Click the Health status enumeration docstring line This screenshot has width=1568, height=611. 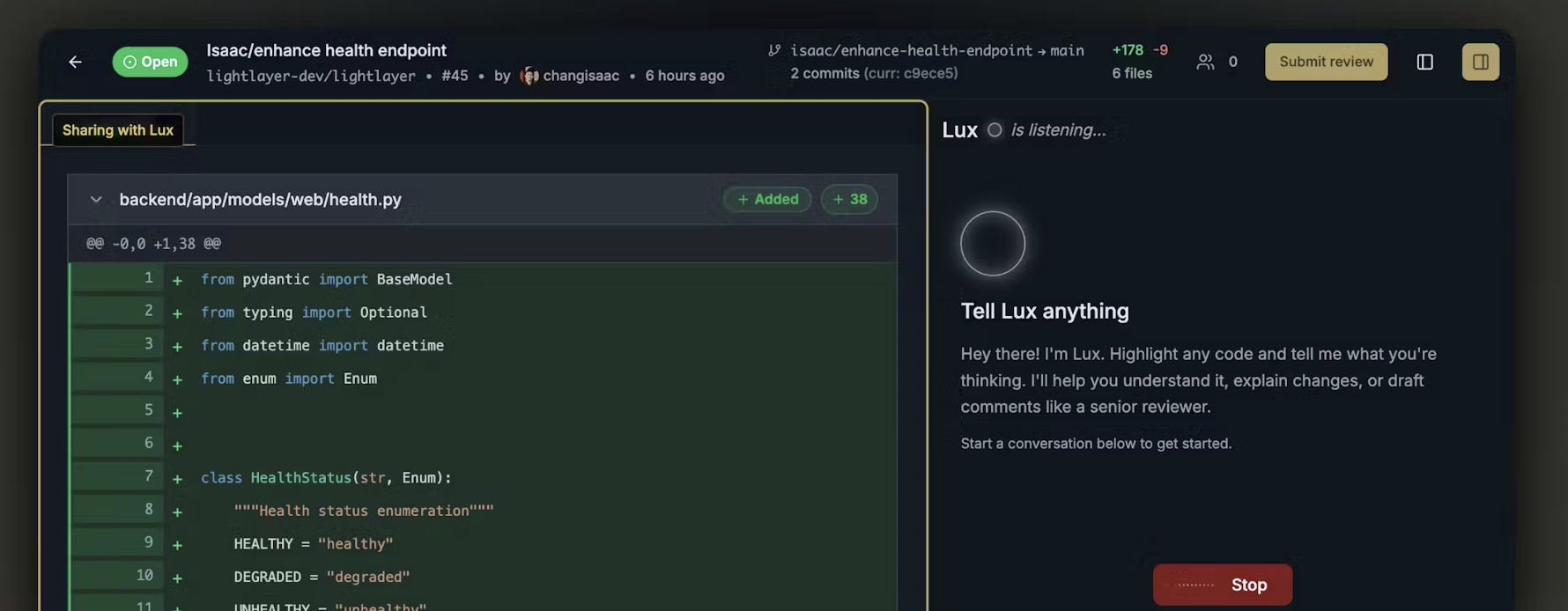364,511
